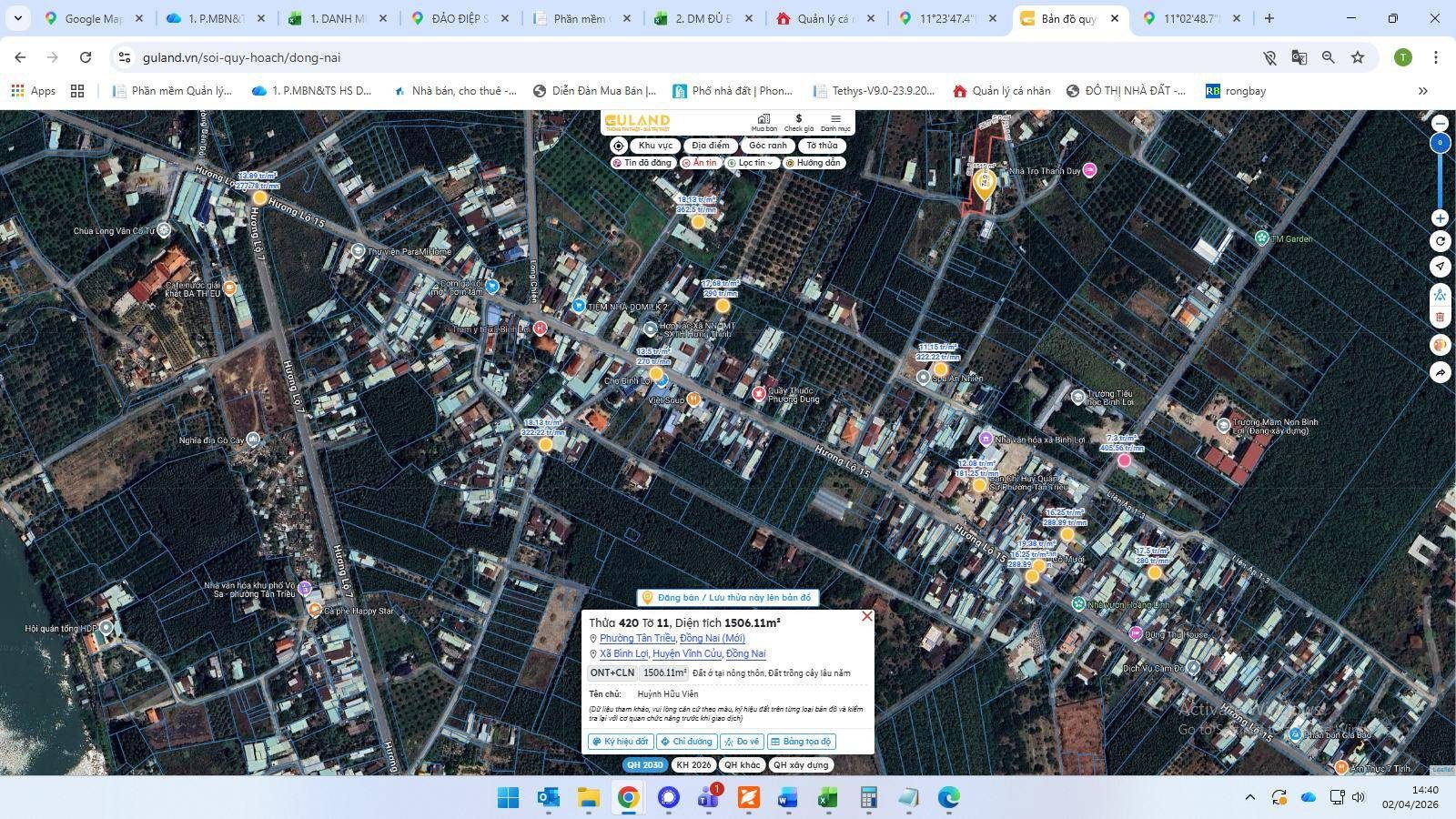This screenshot has height=819, width=1456.
Task: Zoom in the map with plus button
Action: coord(1440,218)
